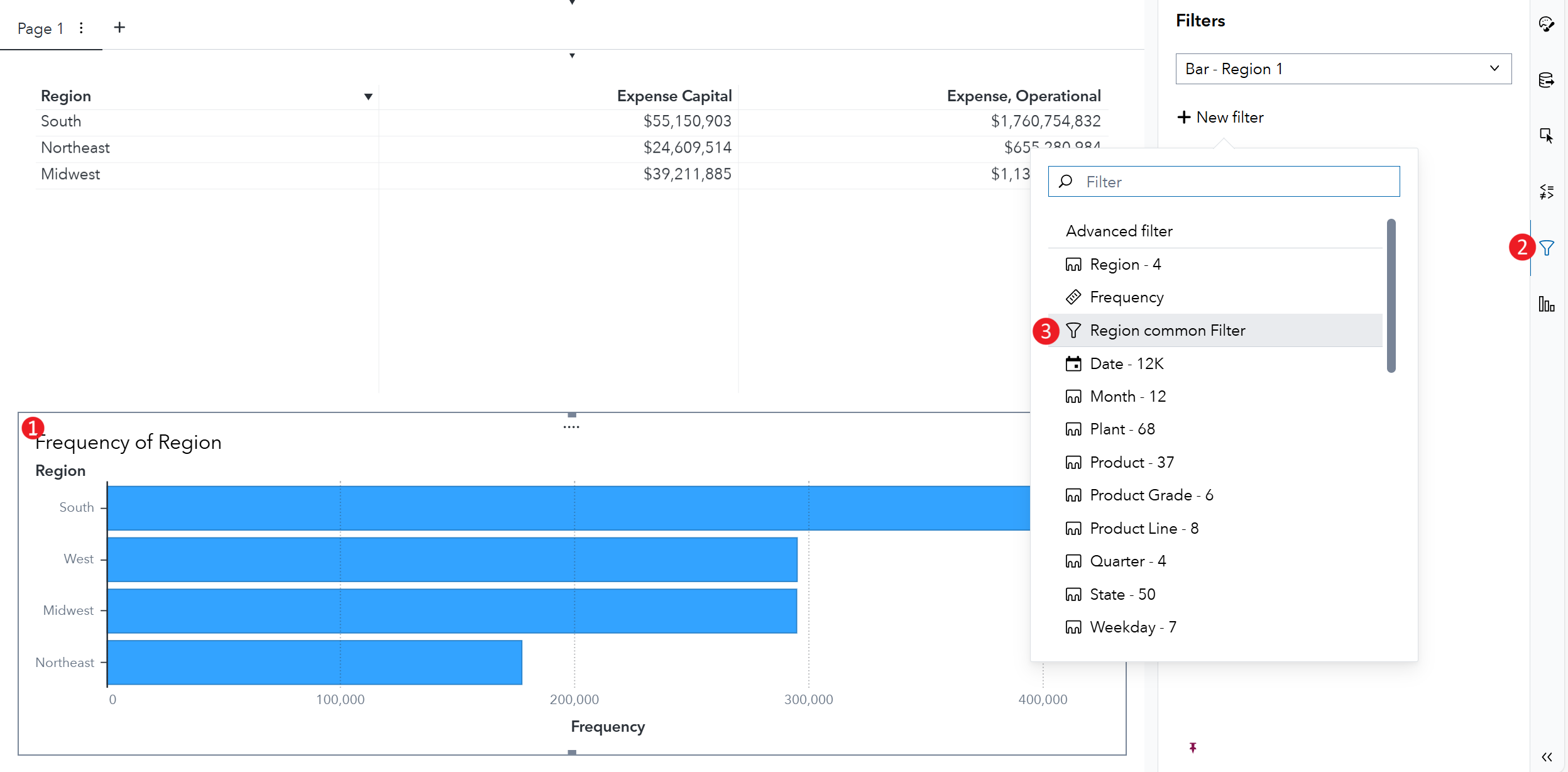Toggle Region column sort arrow
Screen dimensions: 1568x772
click(368, 96)
